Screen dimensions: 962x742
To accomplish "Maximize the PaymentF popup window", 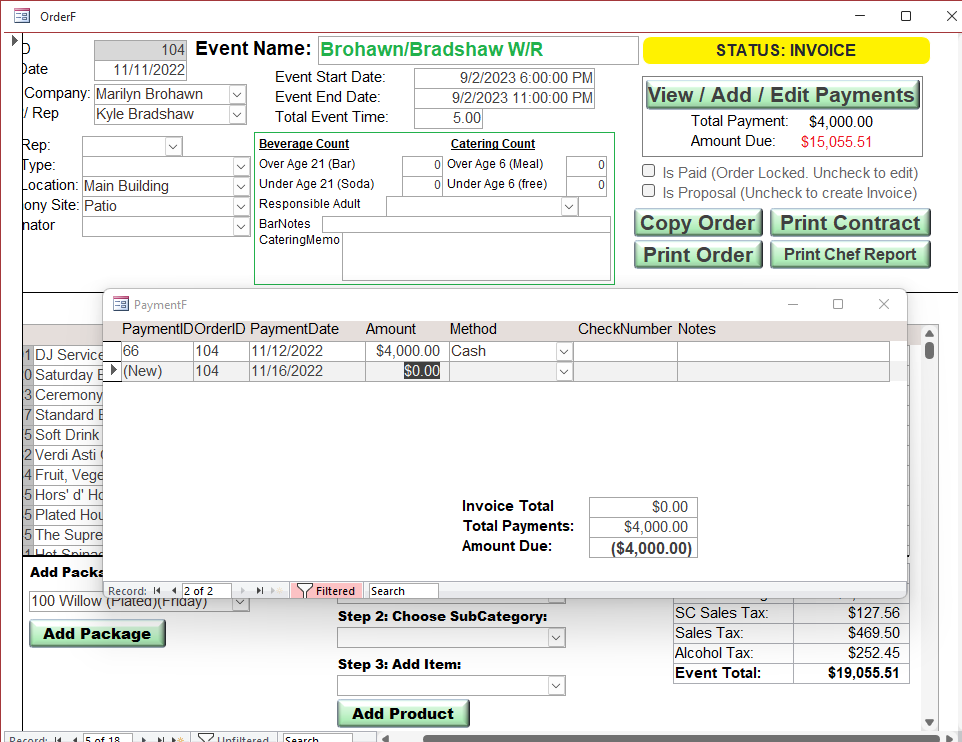I will [838, 304].
